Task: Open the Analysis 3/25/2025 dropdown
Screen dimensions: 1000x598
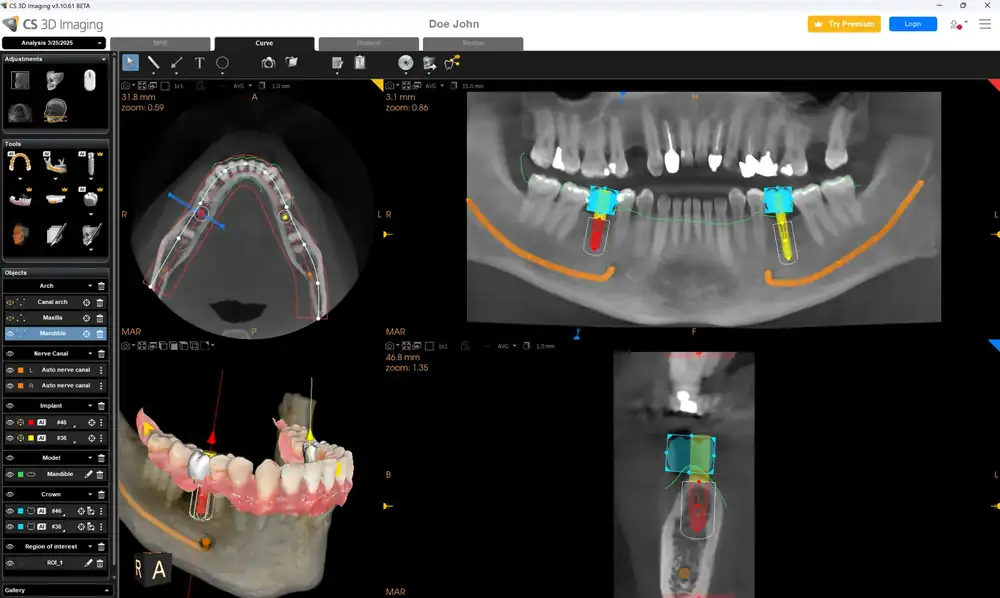Action: (x=53, y=43)
